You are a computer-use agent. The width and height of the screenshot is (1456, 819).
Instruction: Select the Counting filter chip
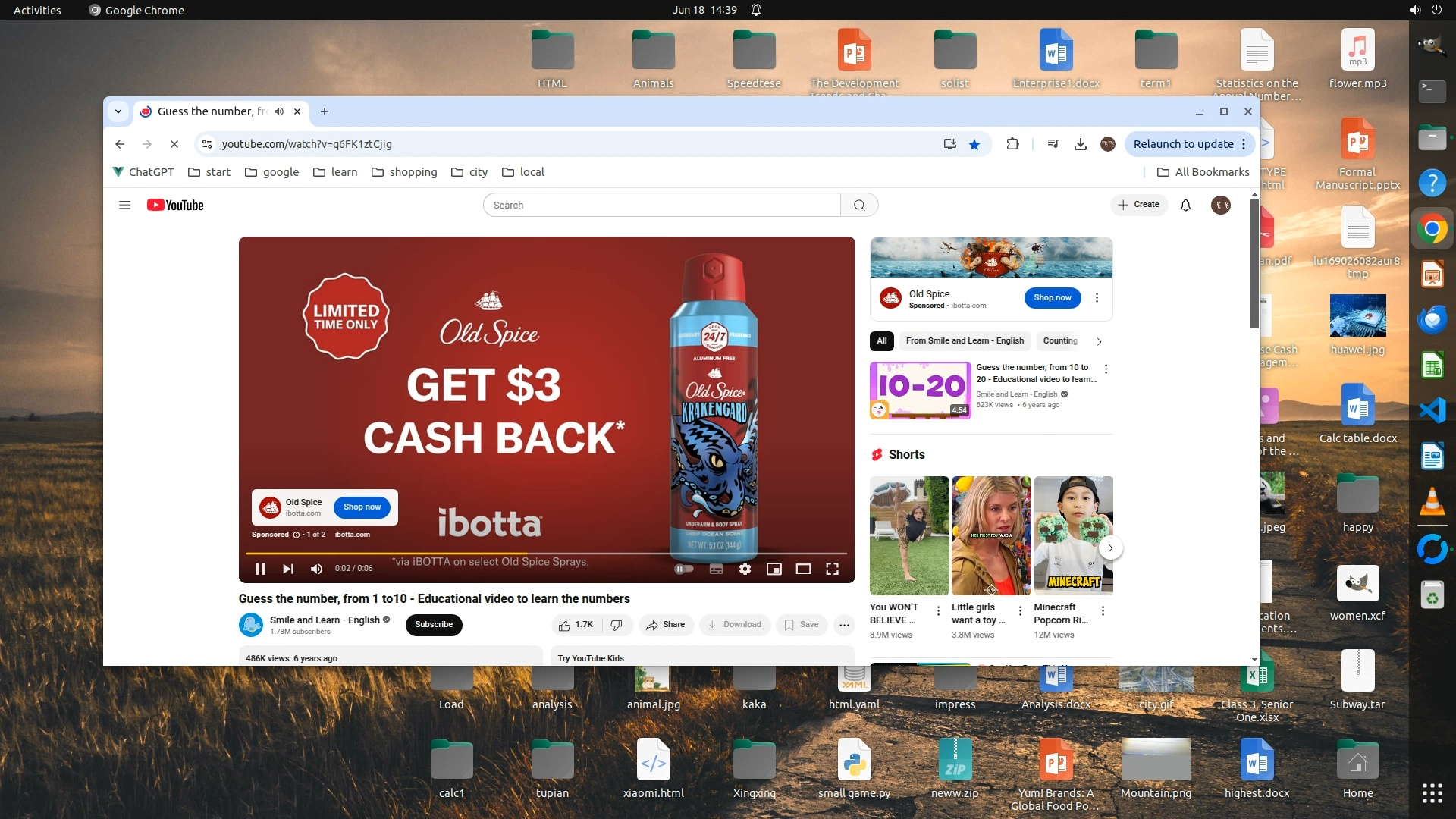(1059, 341)
